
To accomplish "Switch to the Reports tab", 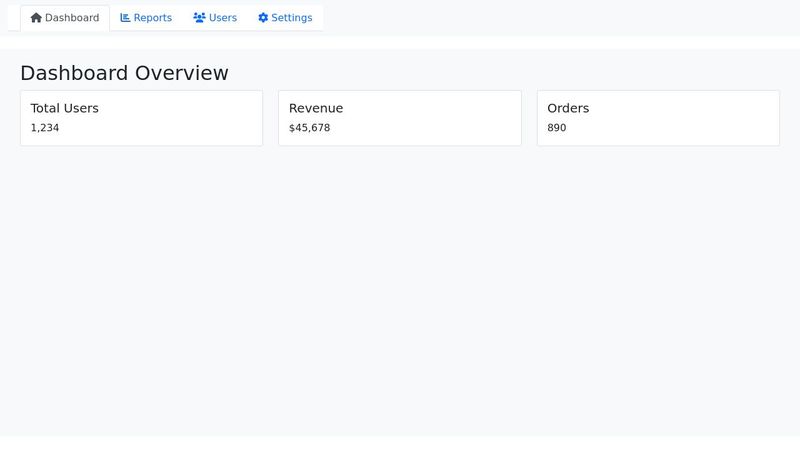I will pyautogui.click(x=152, y=18).
